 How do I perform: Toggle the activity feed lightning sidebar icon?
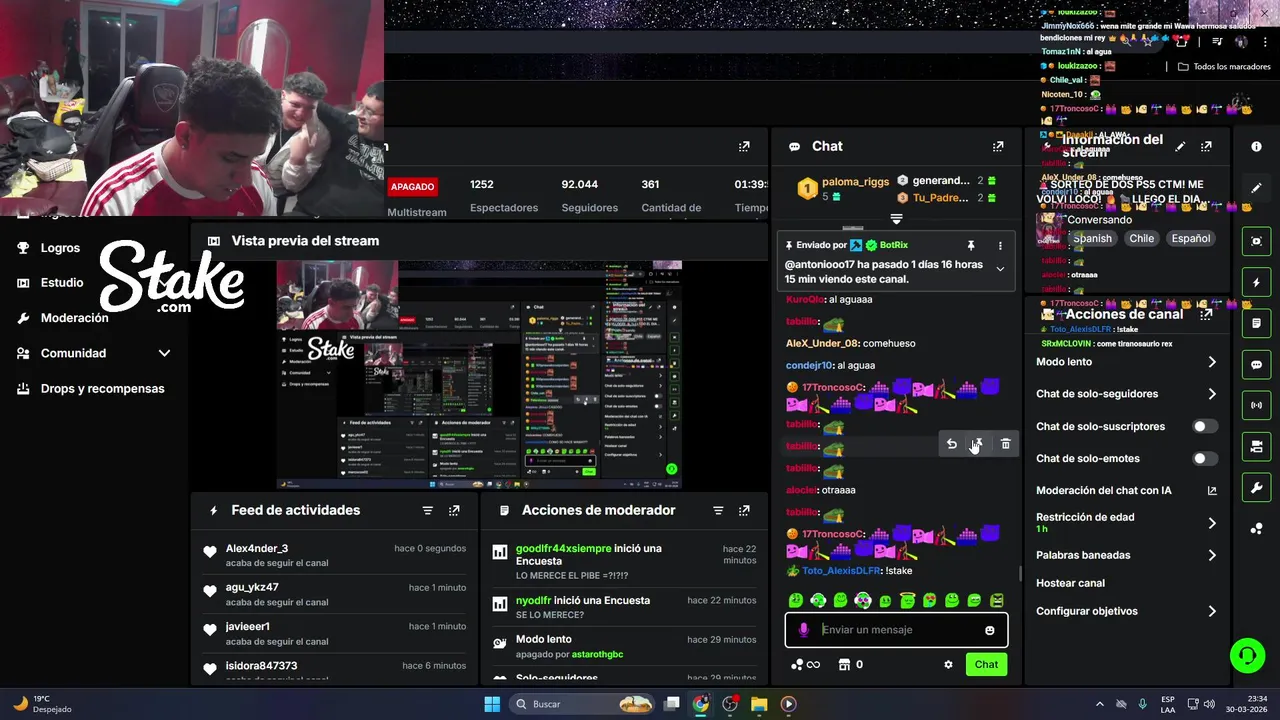point(1257,282)
